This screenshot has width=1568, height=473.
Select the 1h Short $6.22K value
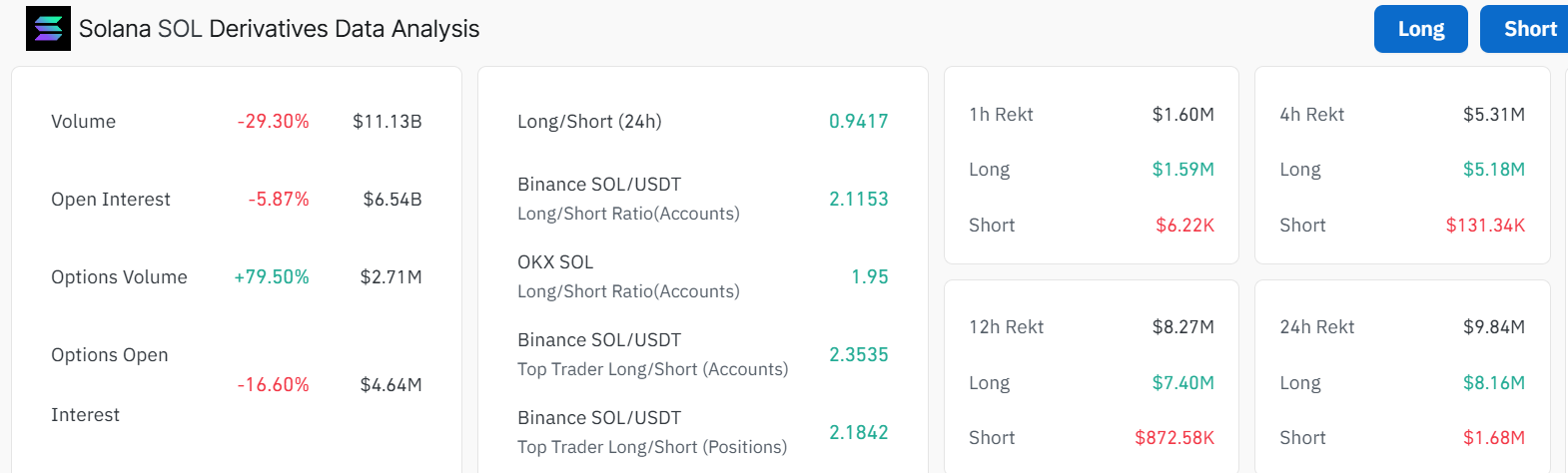click(1184, 226)
